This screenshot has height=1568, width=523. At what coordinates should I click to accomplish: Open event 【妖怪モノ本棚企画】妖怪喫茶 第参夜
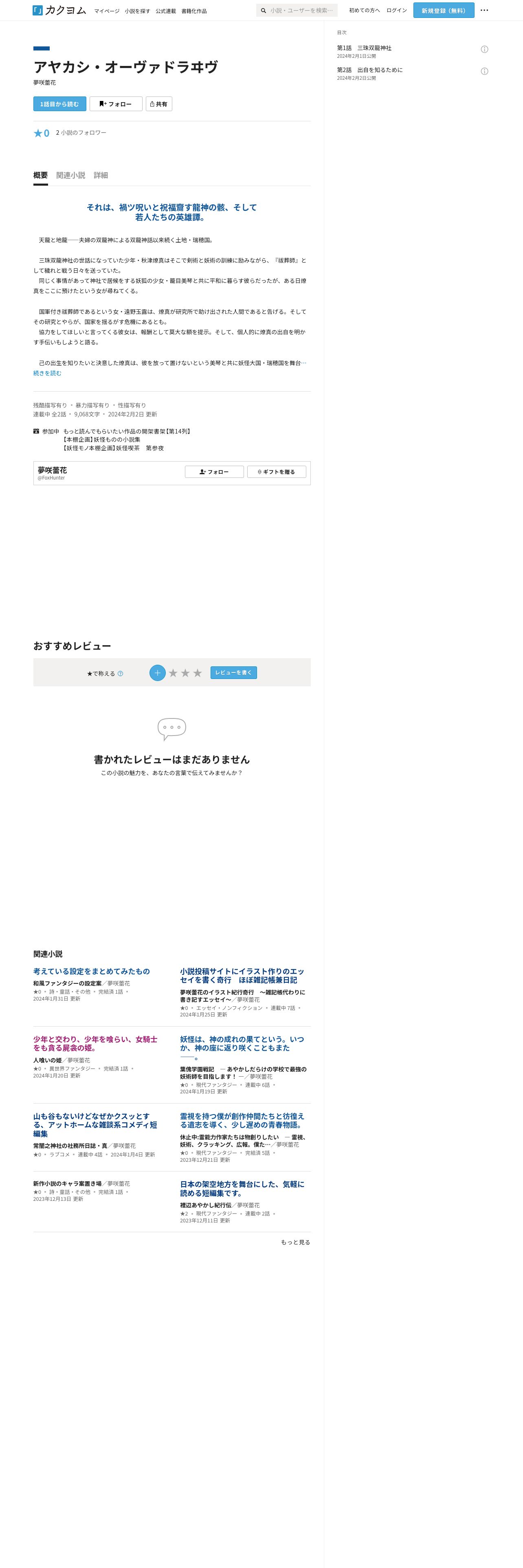coord(113,448)
